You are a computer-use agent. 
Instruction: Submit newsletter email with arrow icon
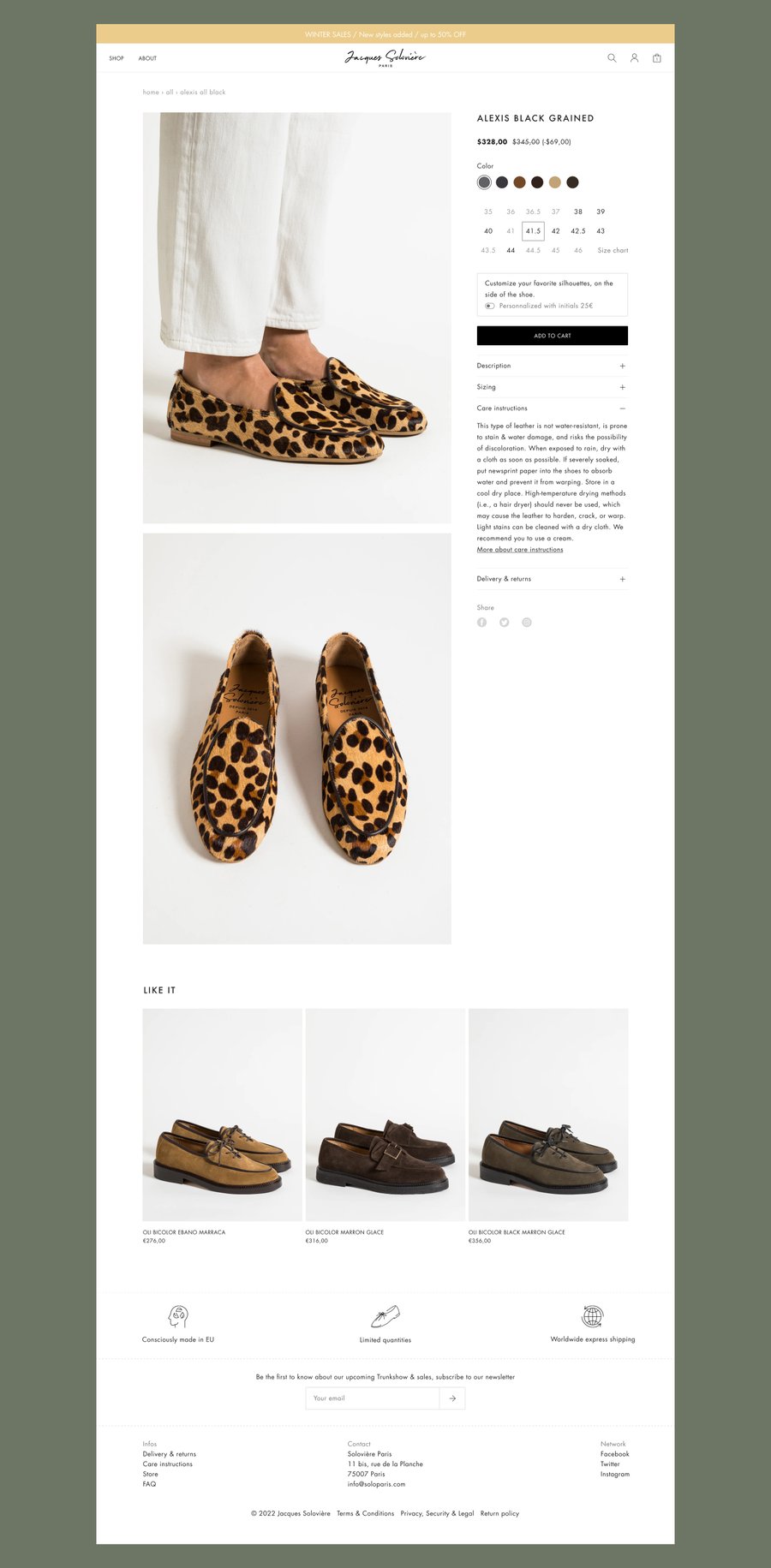[x=452, y=1398]
